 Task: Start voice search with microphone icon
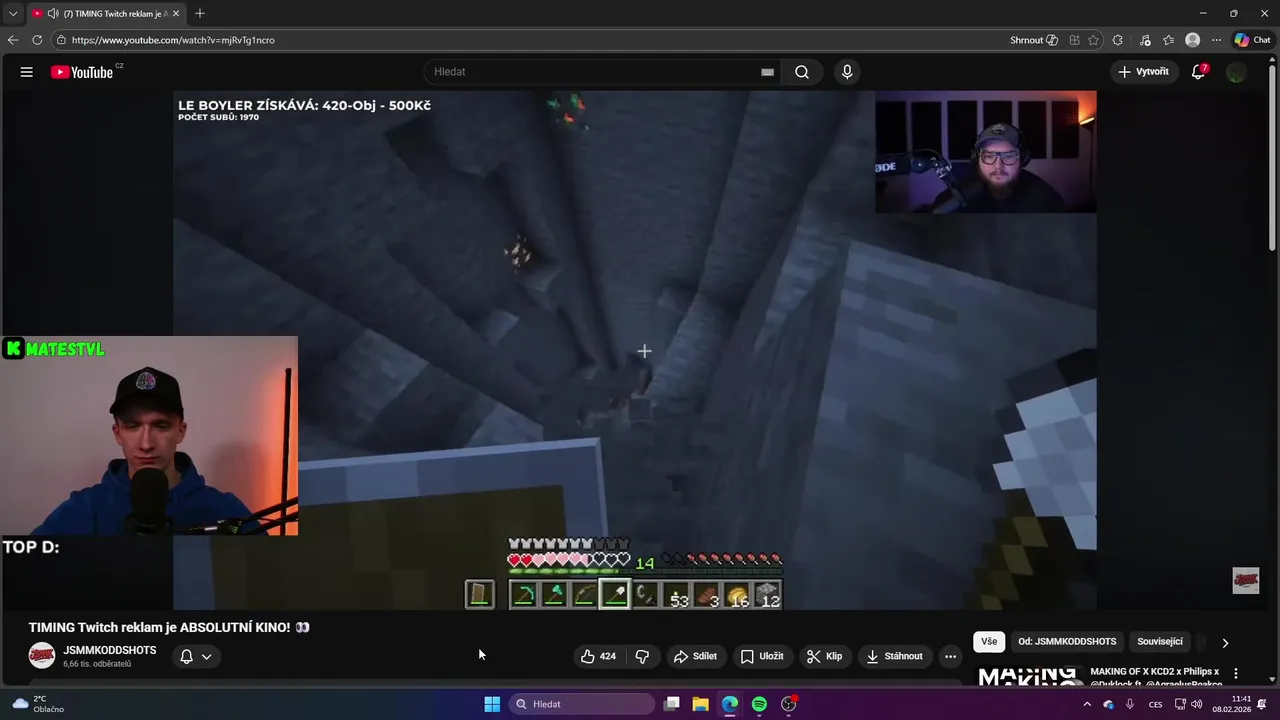[847, 72]
